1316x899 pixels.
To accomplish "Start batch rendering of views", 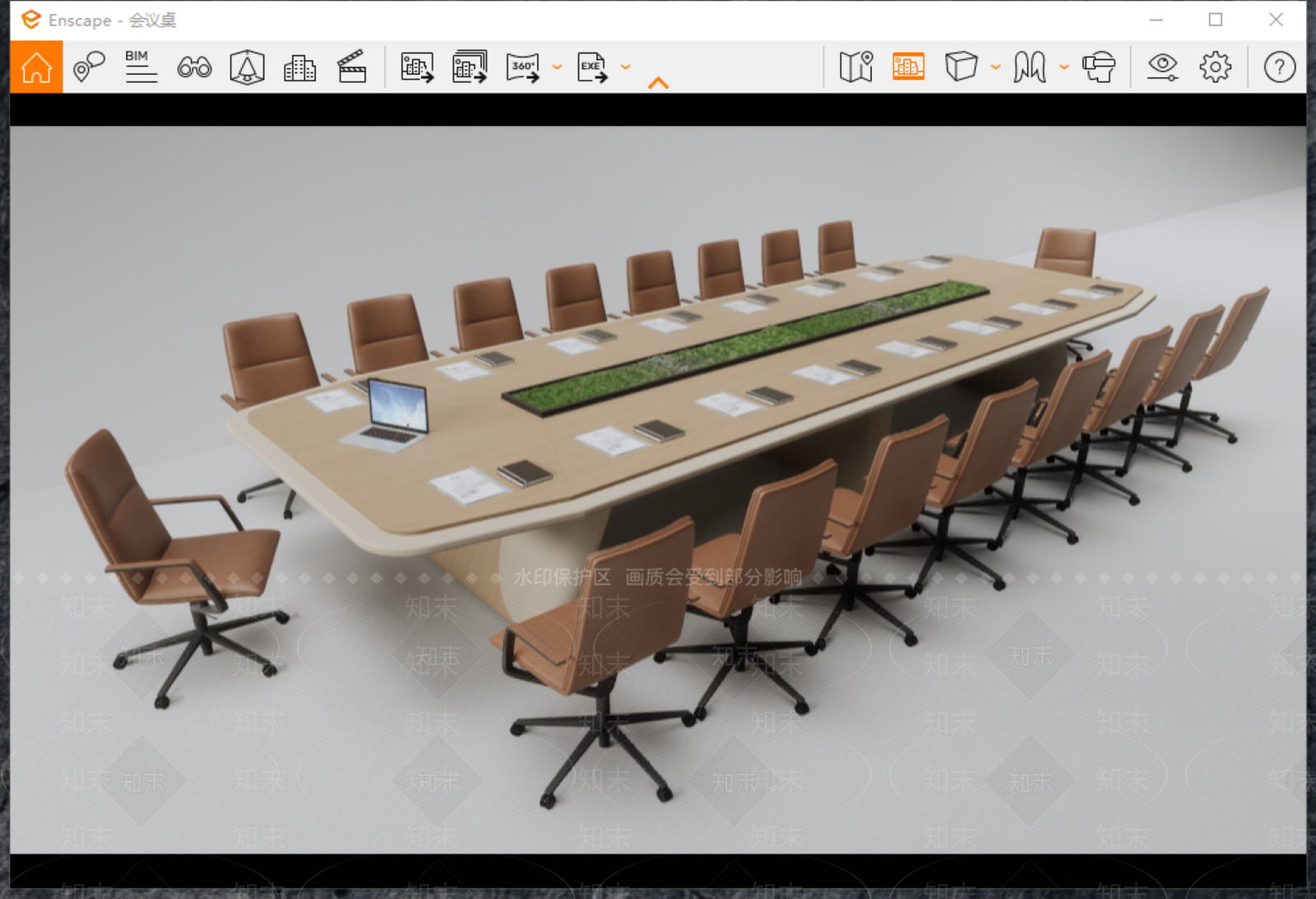I will [x=470, y=67].
